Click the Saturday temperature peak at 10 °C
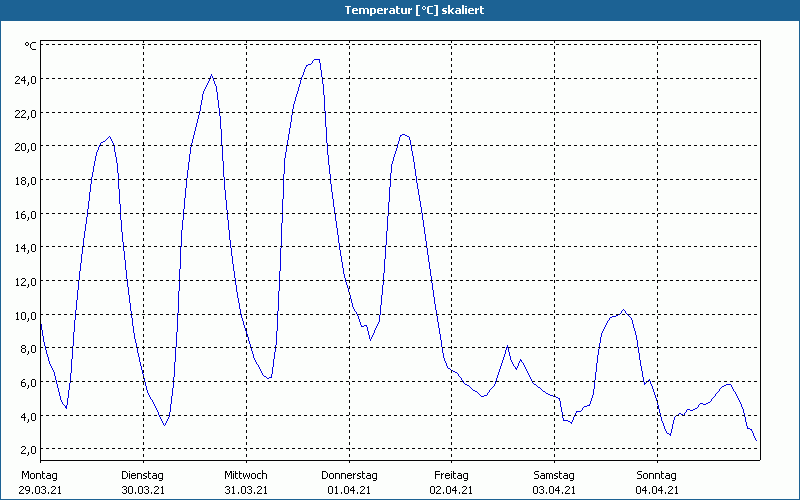The height and width of the screenshot is (500, 800). [623, 310]
